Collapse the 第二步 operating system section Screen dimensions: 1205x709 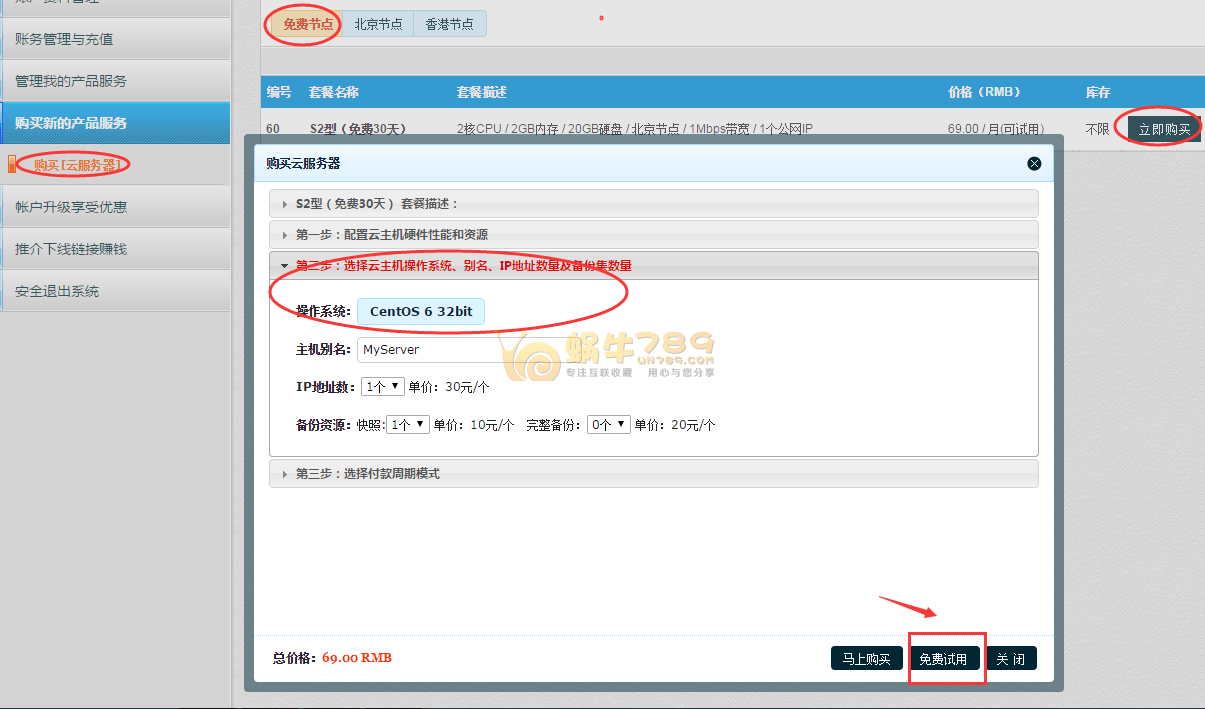click(x=654, y=265)
